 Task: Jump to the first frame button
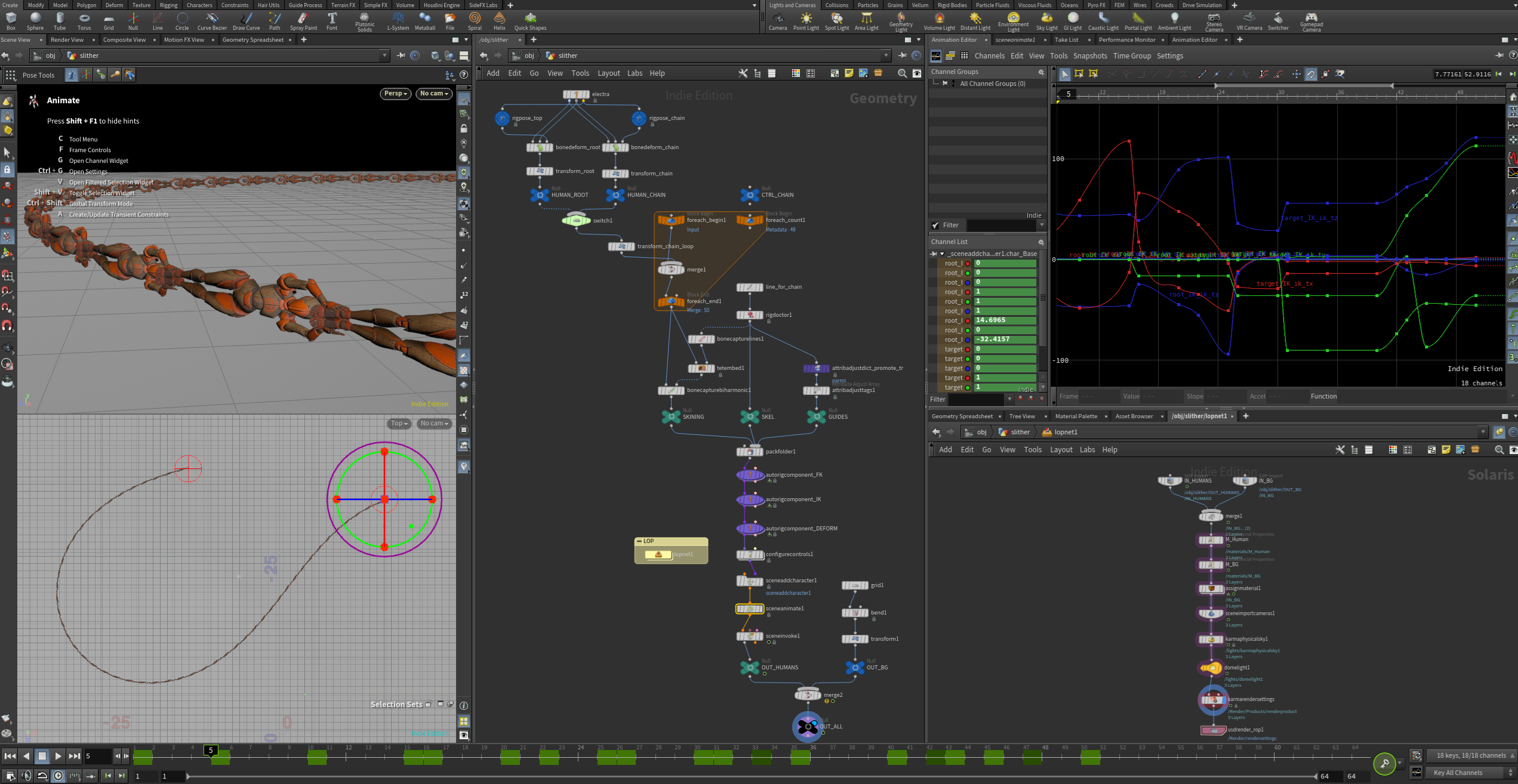10,756
